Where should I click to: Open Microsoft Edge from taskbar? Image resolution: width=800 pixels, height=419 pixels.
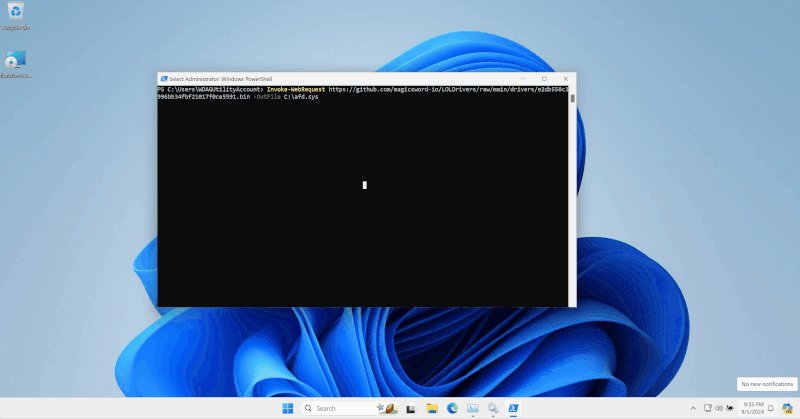[452, 408]
